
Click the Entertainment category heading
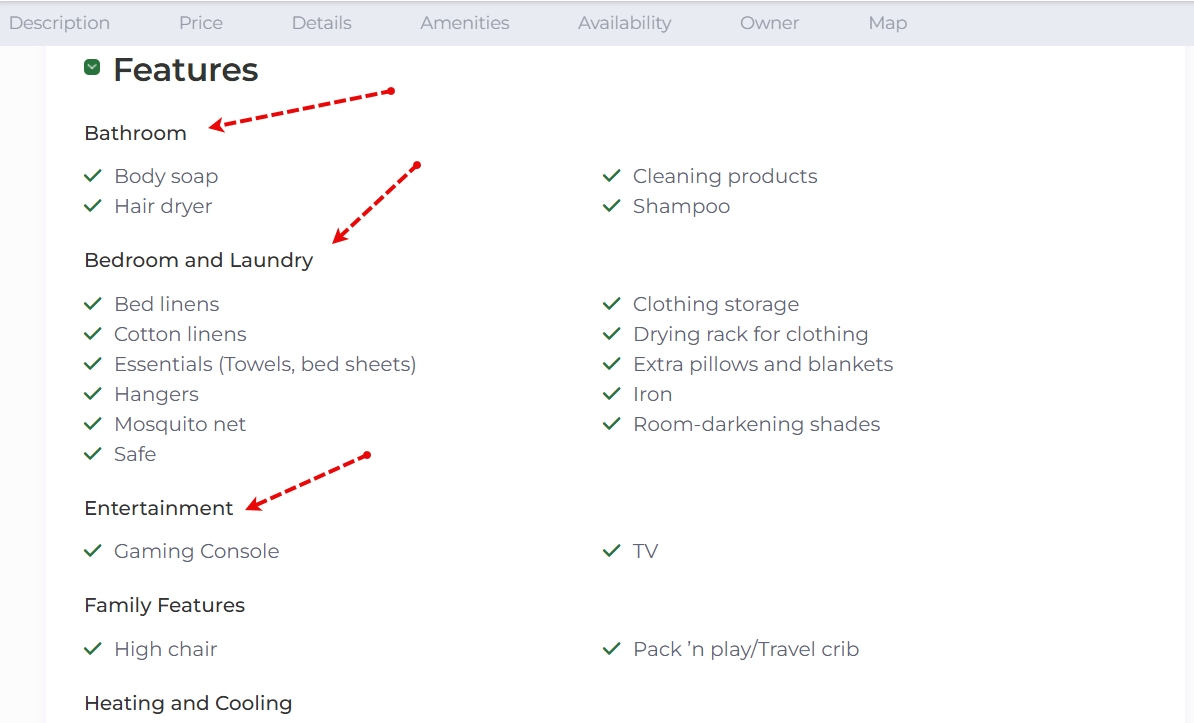[158, 508]
